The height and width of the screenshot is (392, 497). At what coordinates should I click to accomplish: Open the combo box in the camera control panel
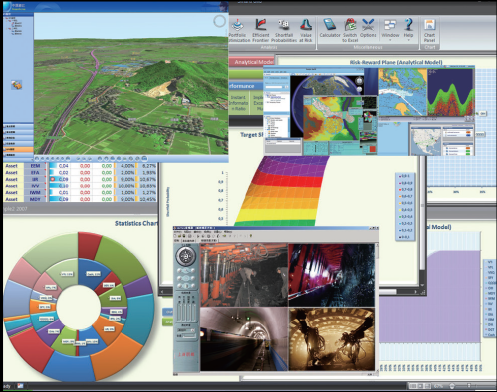point(186,330)
